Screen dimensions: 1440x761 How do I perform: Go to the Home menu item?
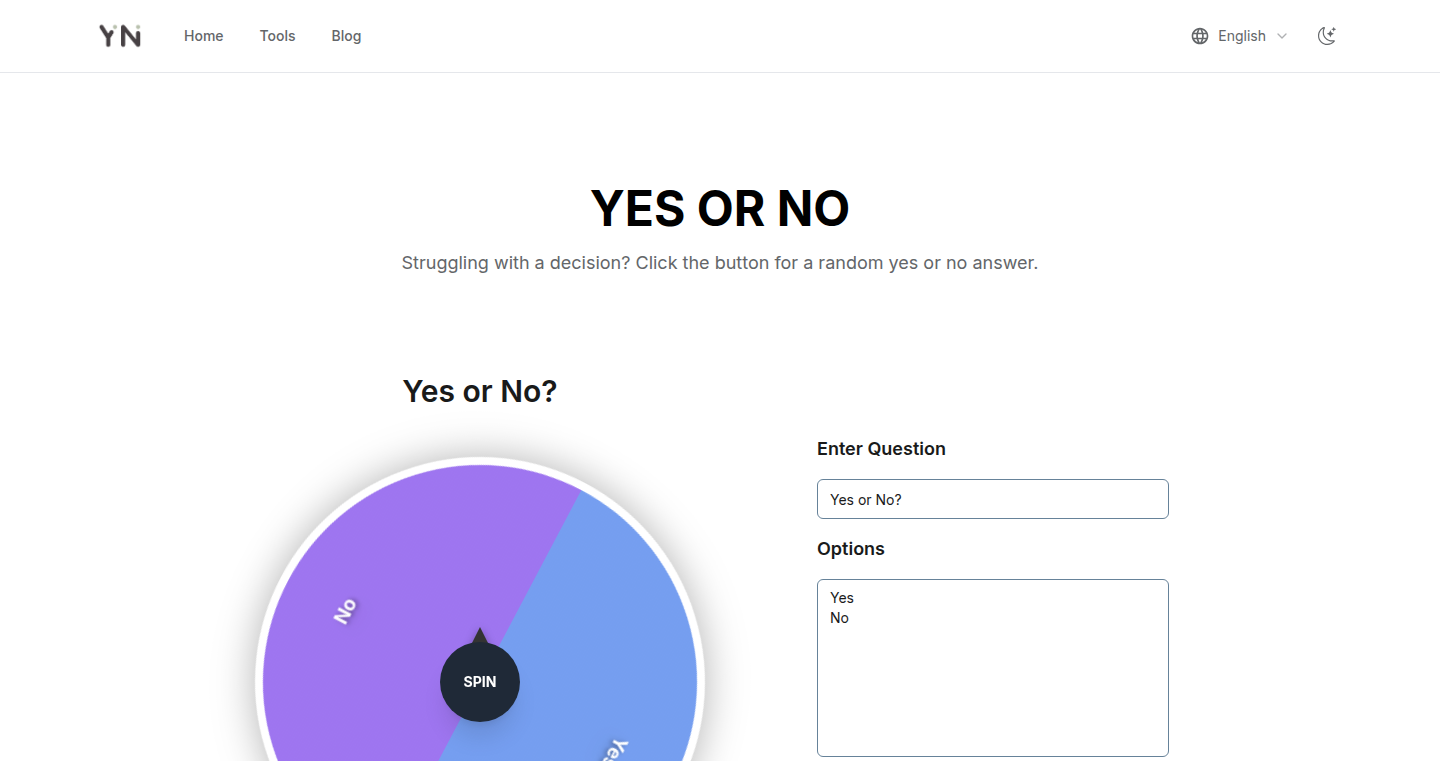click(204, 36)
